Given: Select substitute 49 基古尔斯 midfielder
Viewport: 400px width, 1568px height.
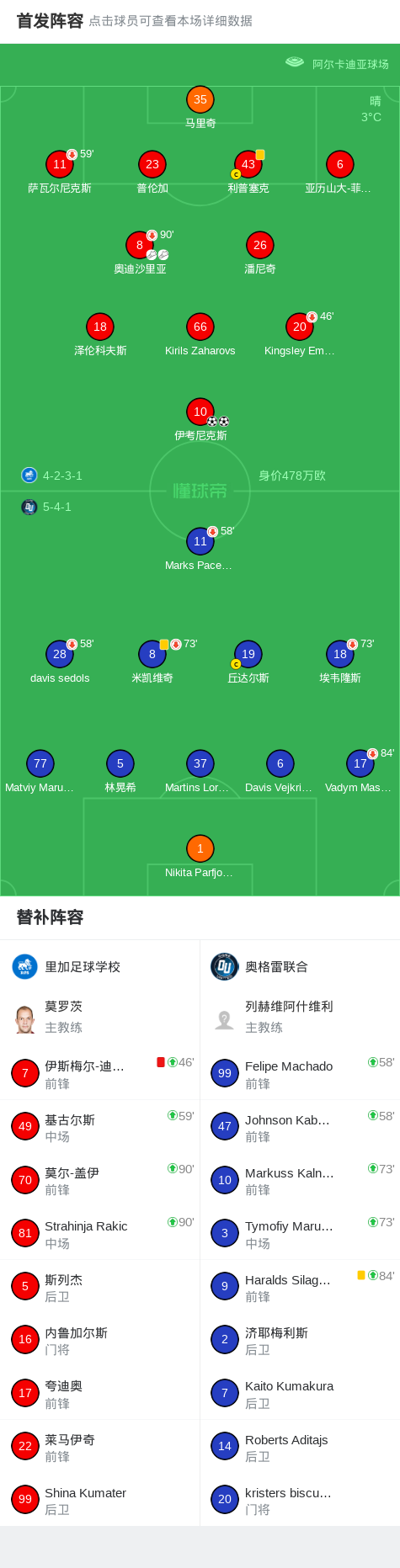Looking at the screenshot, I should [99, 1127].
